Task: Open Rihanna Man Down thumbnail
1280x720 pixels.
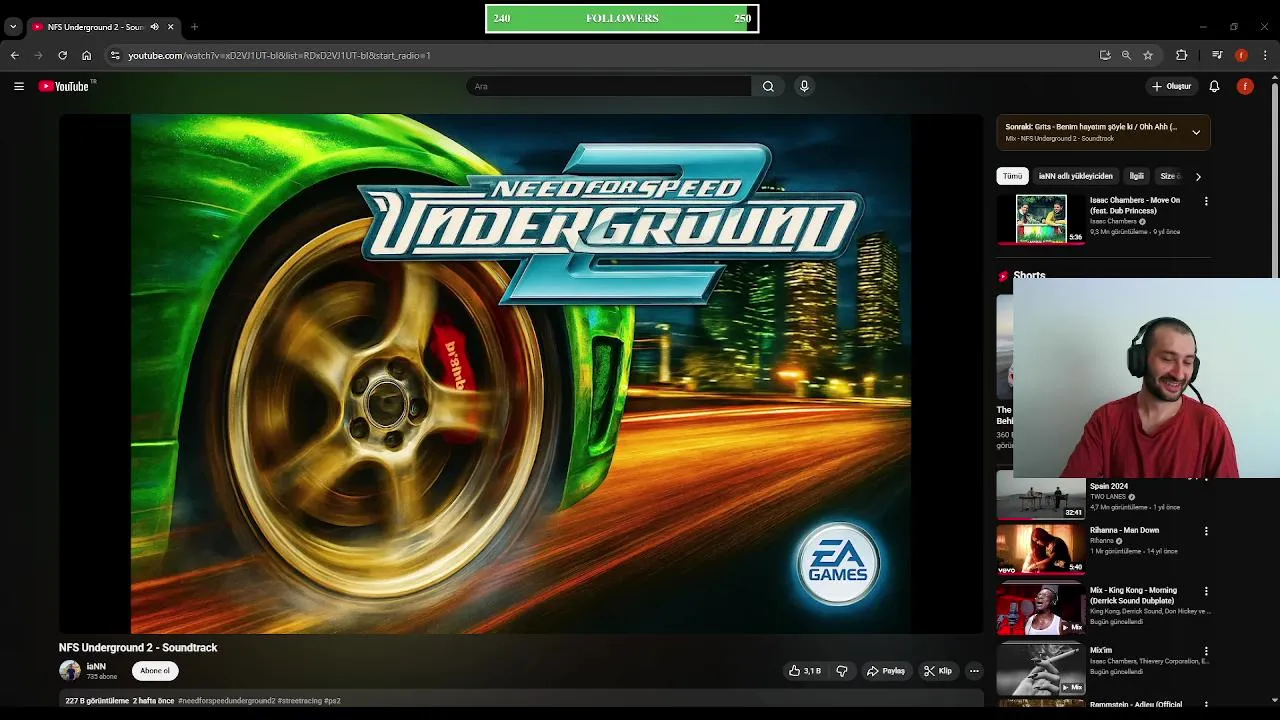Action: coord(1041,548)
